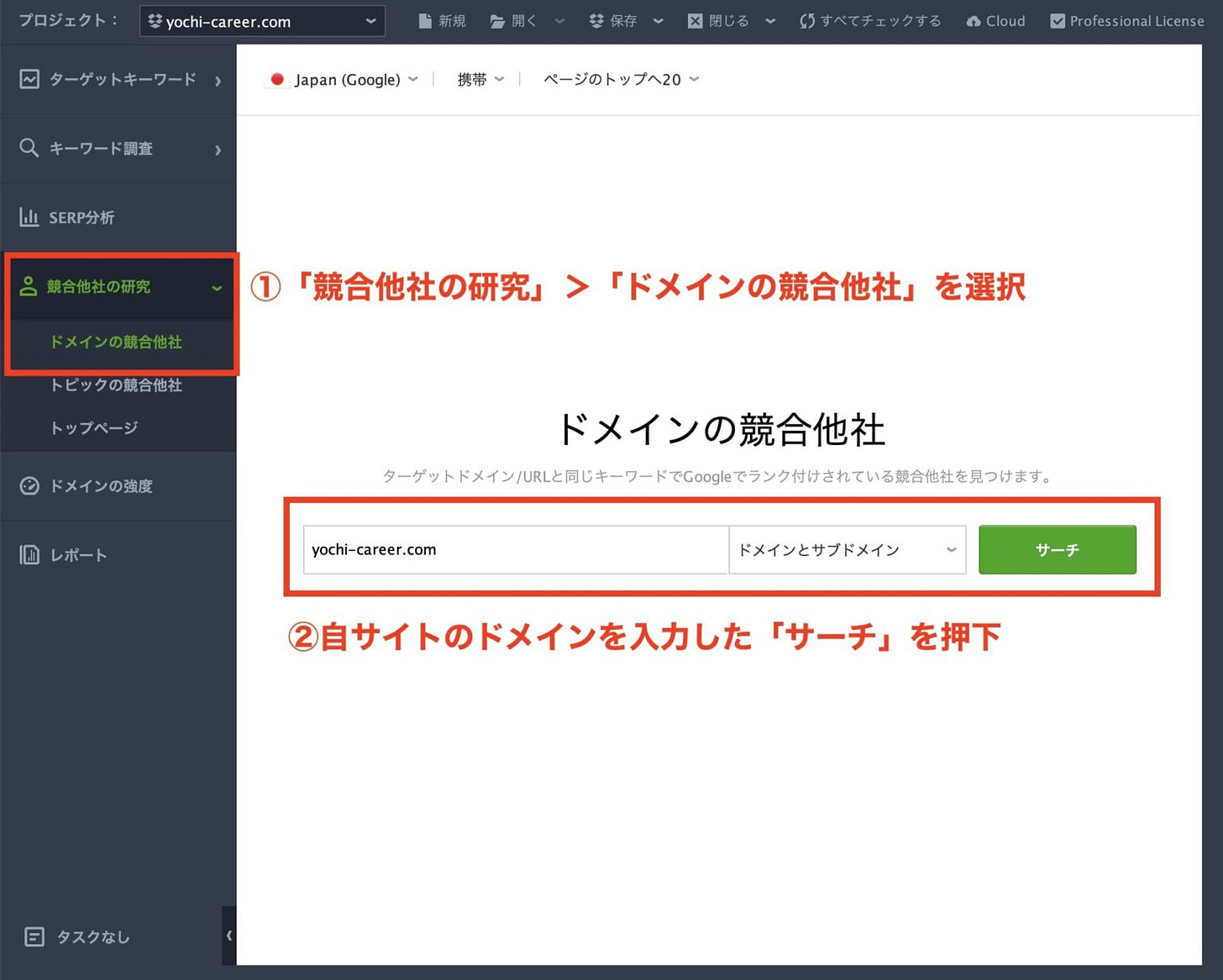Viewport: 1223px width, 980px height.
Task: Open レポート section
Action: pos(118,555)
